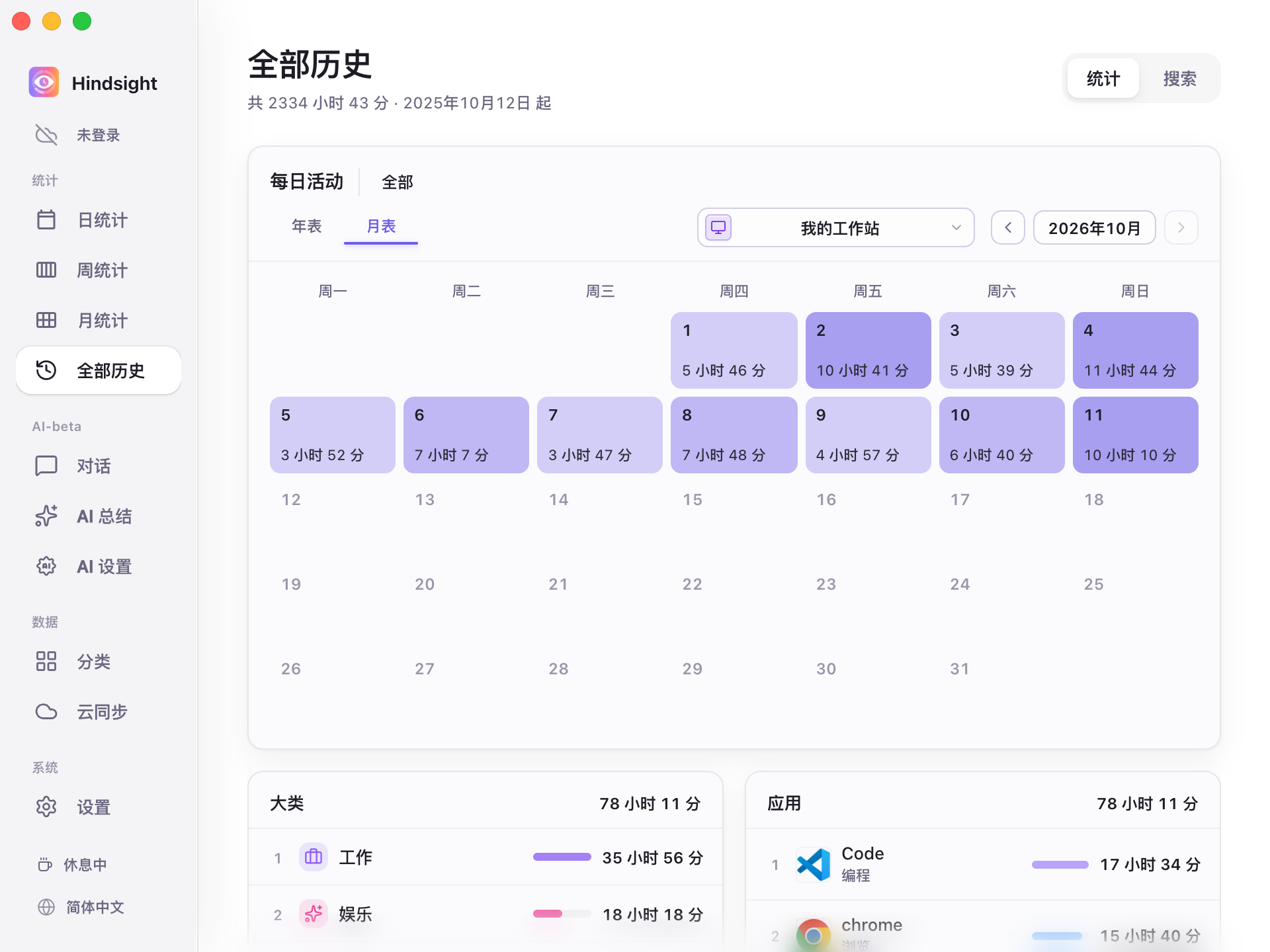Open monthly stats grid icon
This screenshot has width=1270, height=952.
tap(46, 320)
